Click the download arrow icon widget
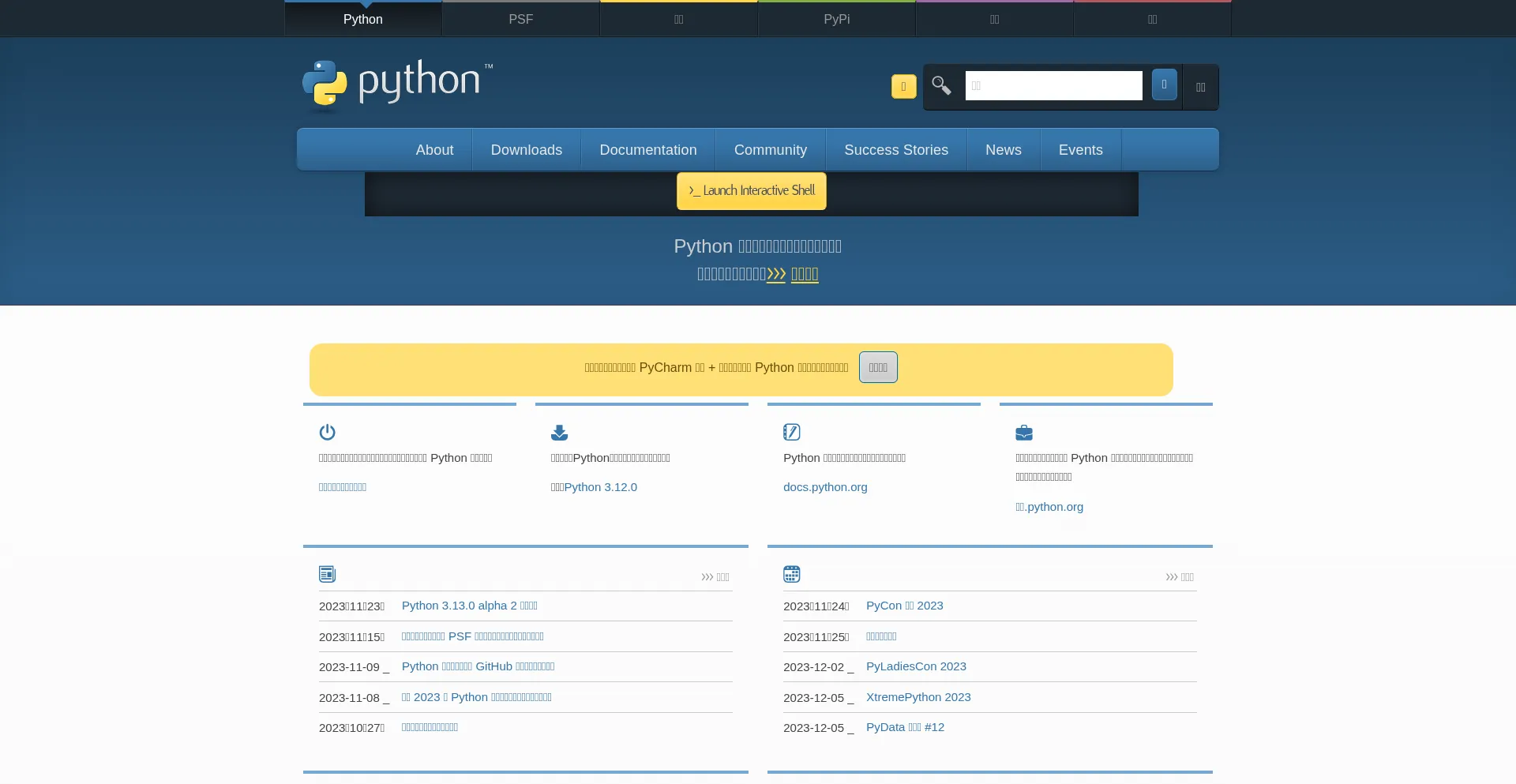 pyautogui.click(x=559, y=432)
